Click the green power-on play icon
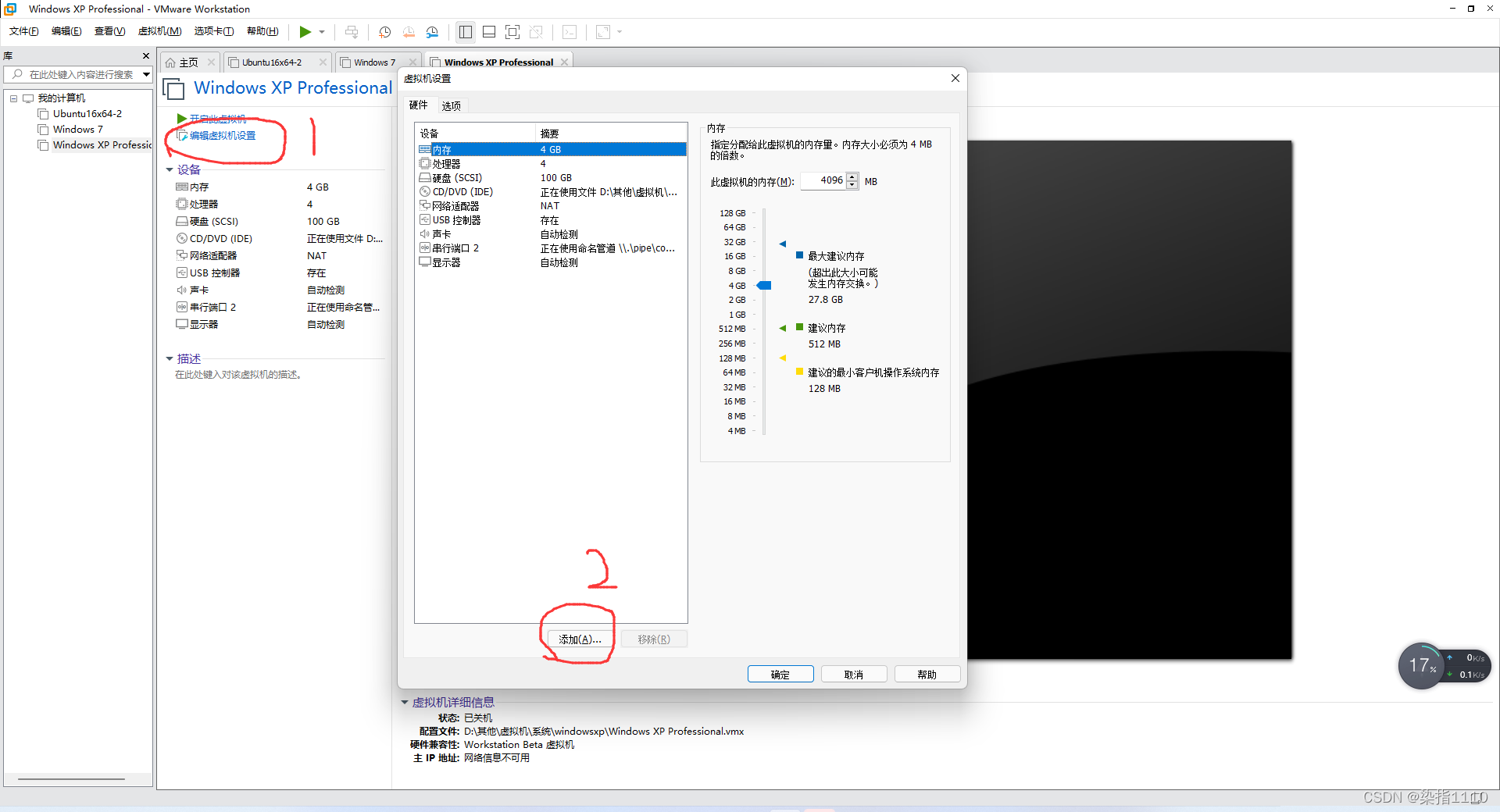The height and width of the screenshot is (812, 1500). pyautogui.click(x=305, y=32)
